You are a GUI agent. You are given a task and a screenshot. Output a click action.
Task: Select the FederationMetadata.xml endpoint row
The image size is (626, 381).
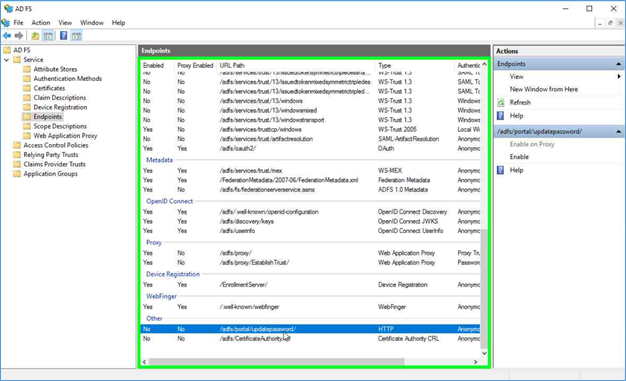point(310,180)
